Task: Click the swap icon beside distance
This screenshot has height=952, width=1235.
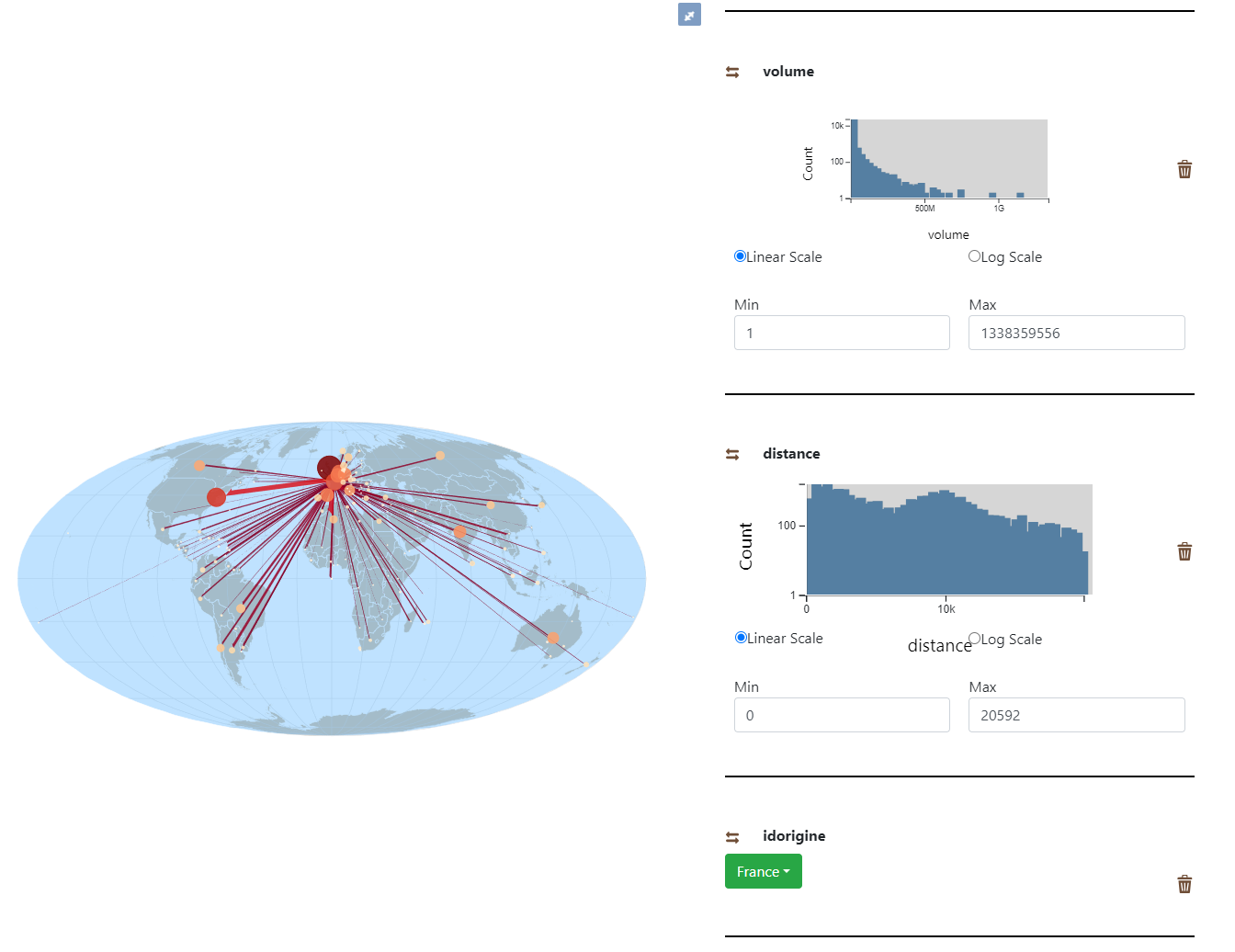Action: pos(732,454)
